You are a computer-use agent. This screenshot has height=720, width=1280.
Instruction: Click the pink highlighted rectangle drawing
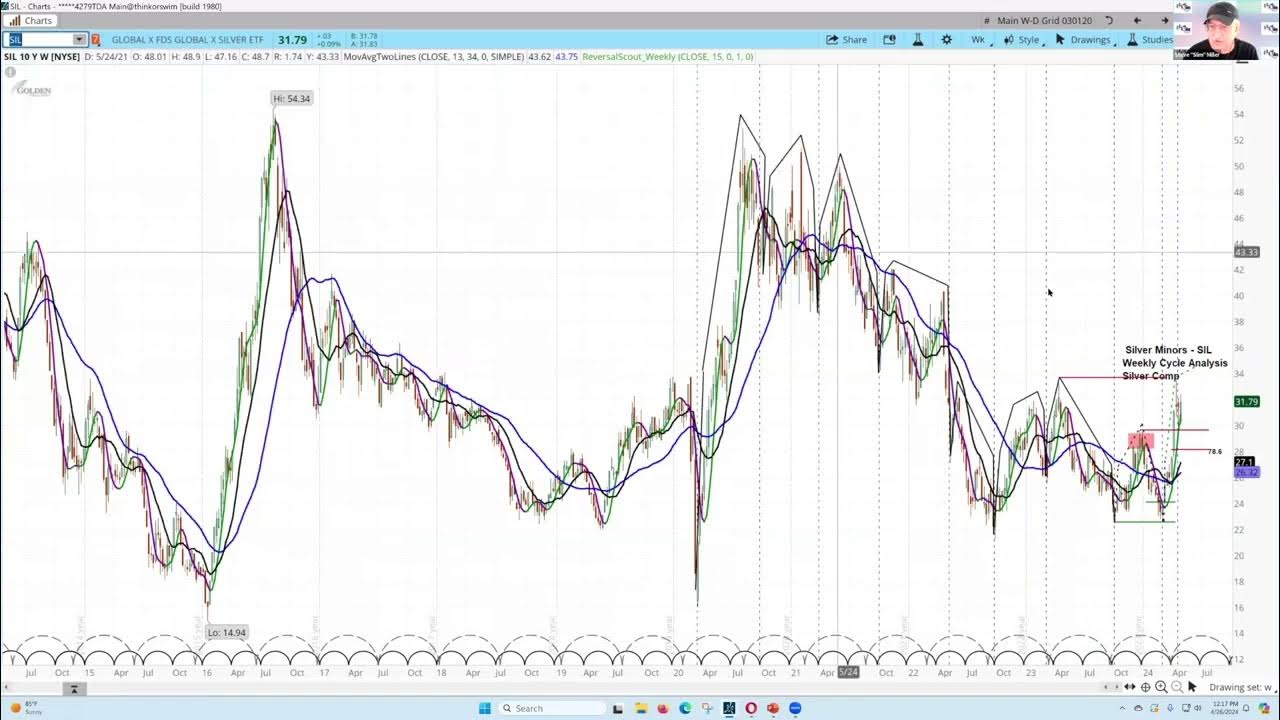coord(1141,440)
